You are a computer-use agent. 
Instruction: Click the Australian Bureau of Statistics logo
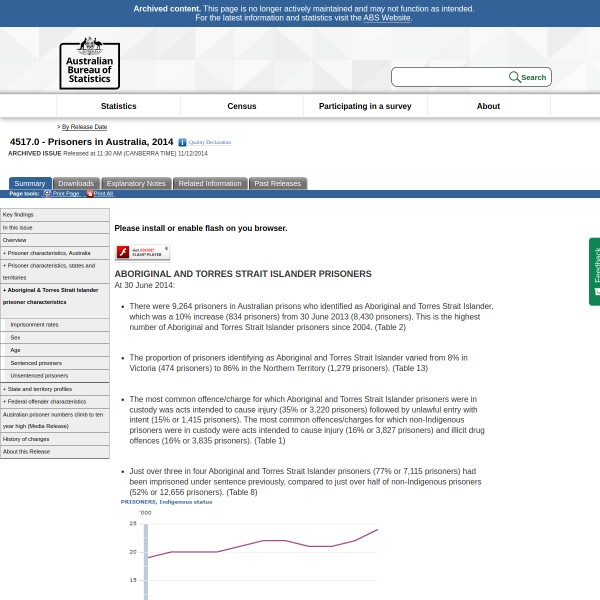[89, 63]
